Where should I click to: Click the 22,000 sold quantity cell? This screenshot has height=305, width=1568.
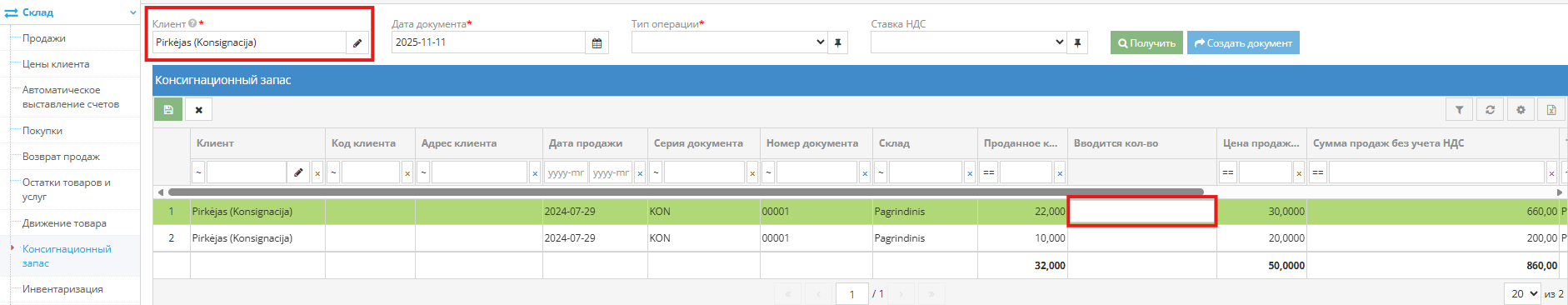coord(1022,212)
